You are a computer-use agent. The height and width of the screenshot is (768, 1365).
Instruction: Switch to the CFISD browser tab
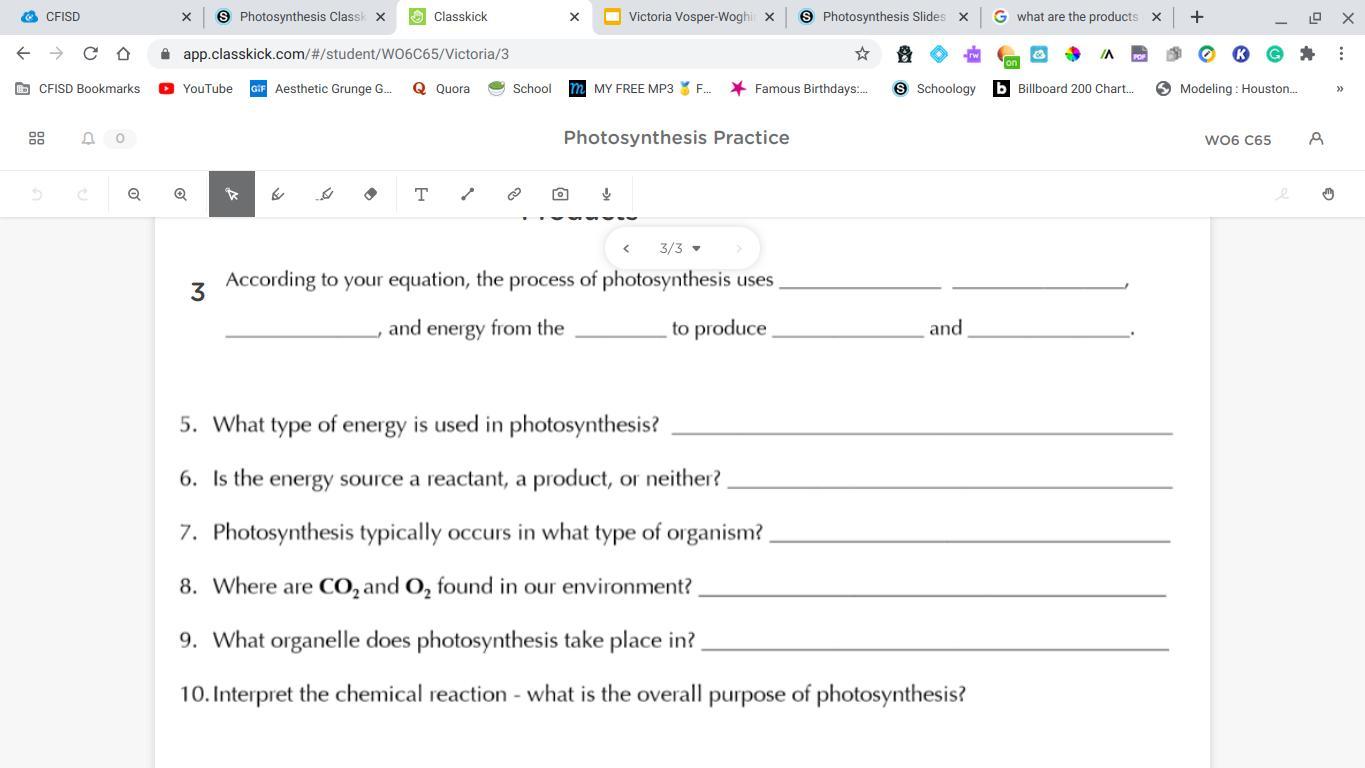click(100, 17)
